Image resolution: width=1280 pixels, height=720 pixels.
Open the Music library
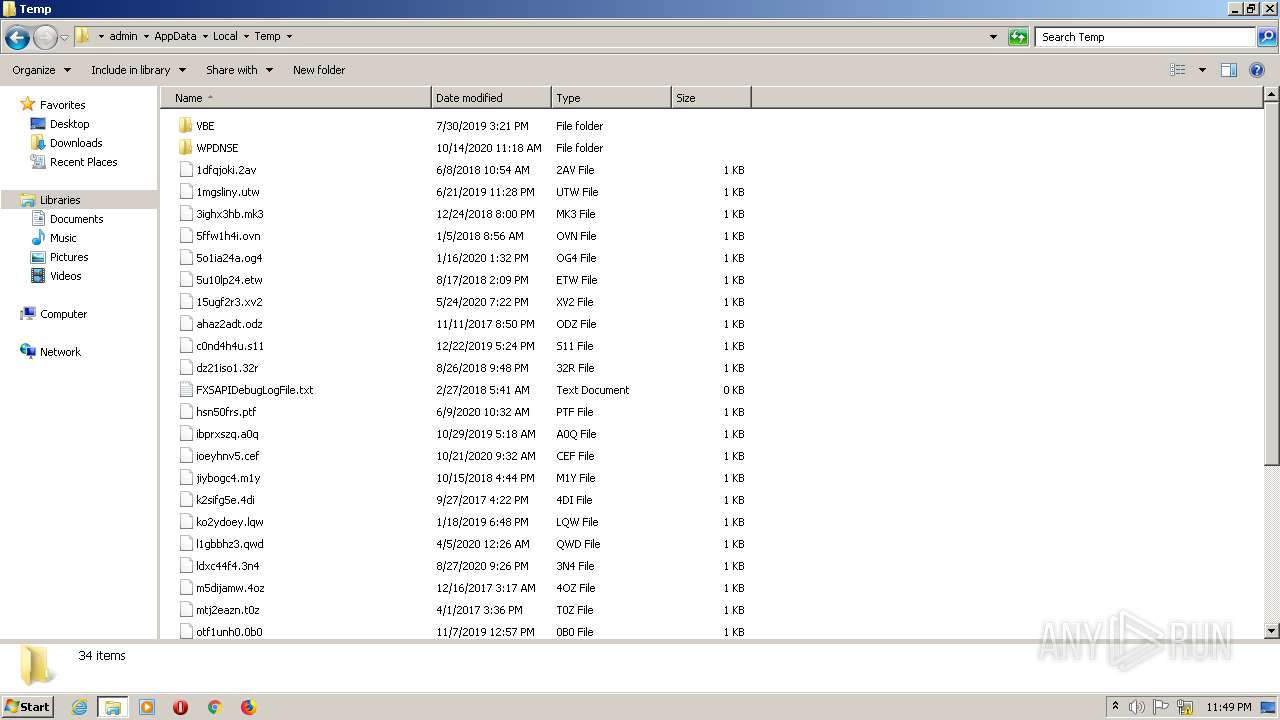point(63,238)
